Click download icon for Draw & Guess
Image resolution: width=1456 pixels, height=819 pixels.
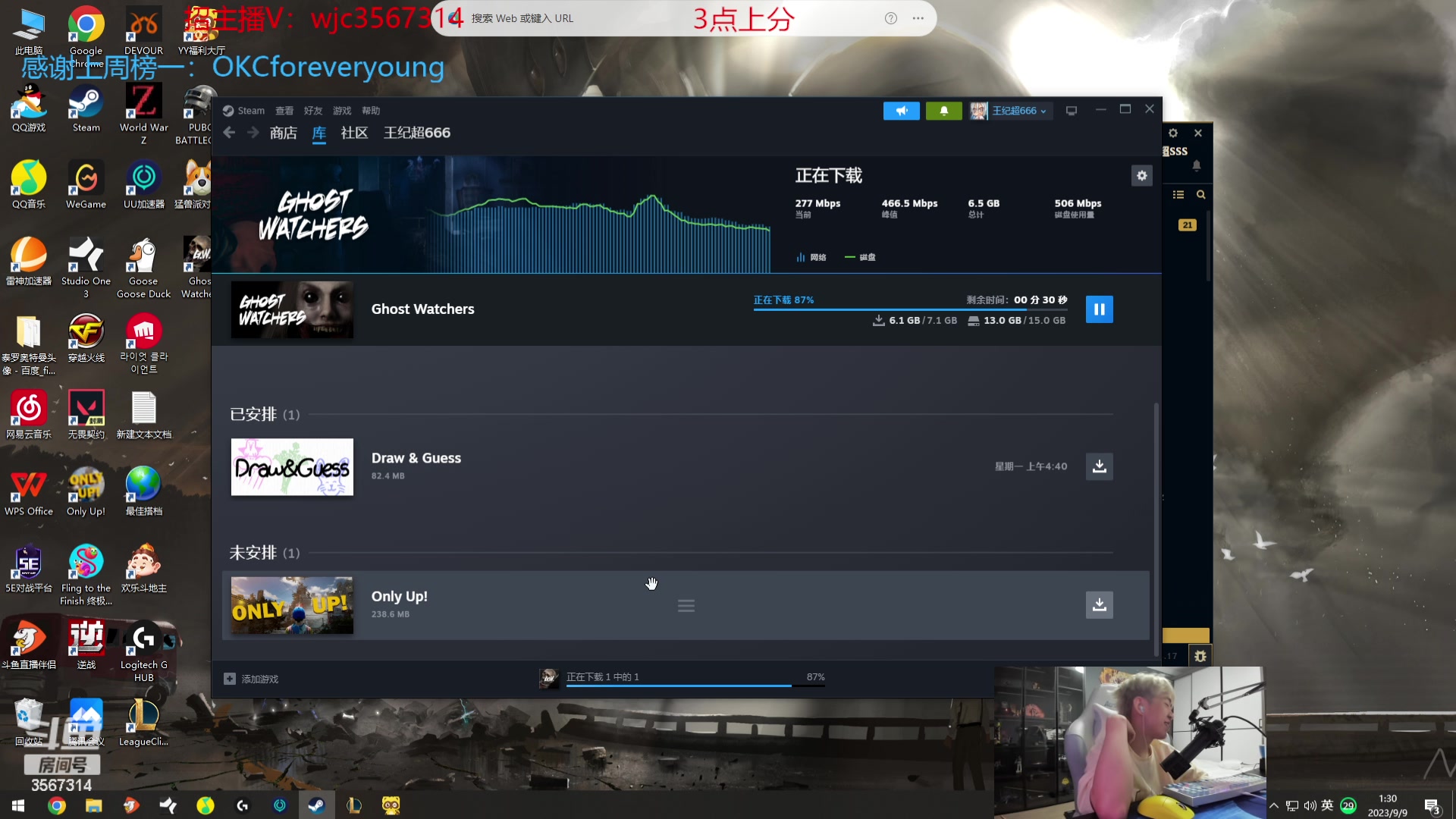click(x=1099, y=466)
